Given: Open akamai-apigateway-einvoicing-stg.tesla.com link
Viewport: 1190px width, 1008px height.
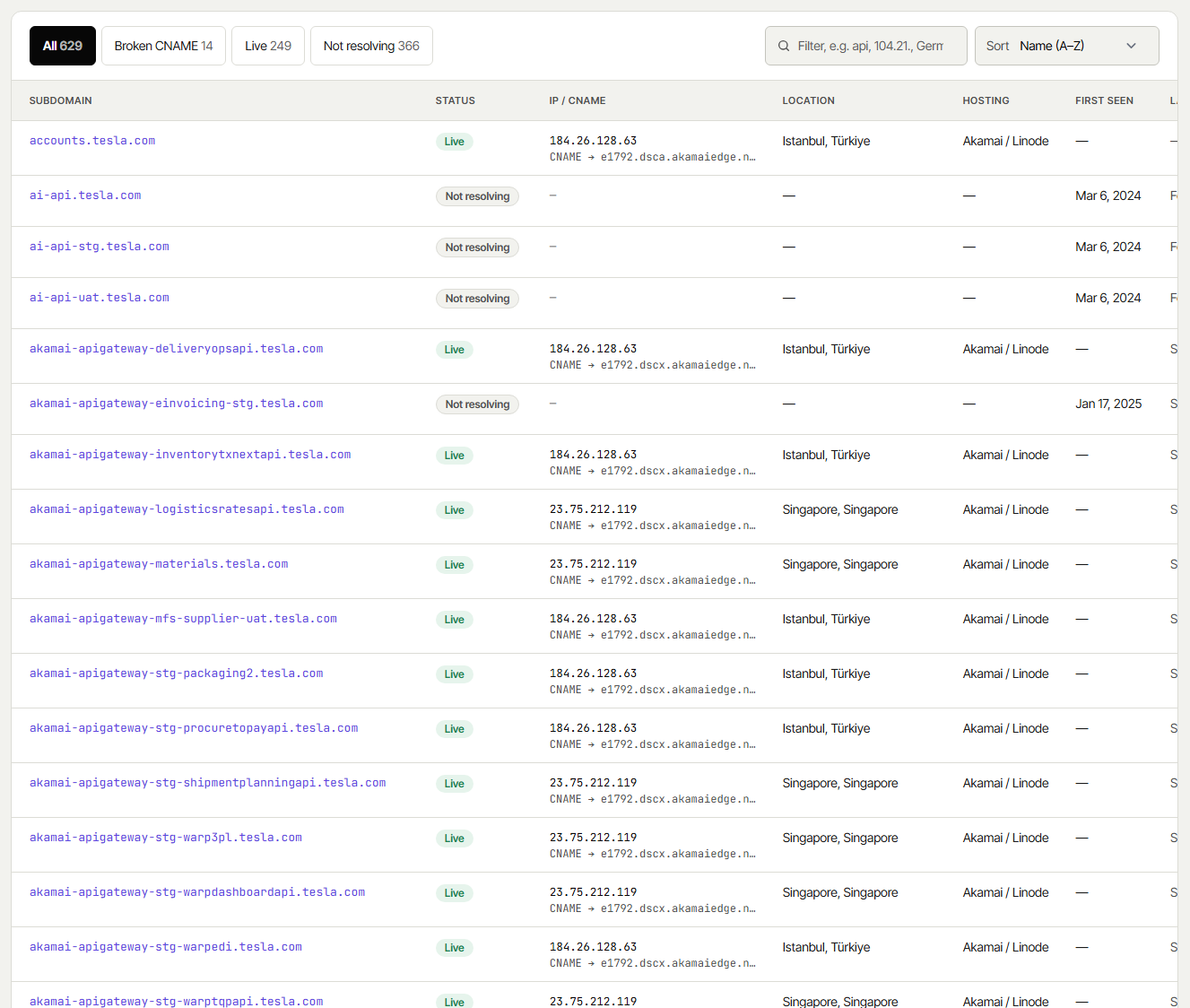Looking at the screenshot, I should [177, 404].
